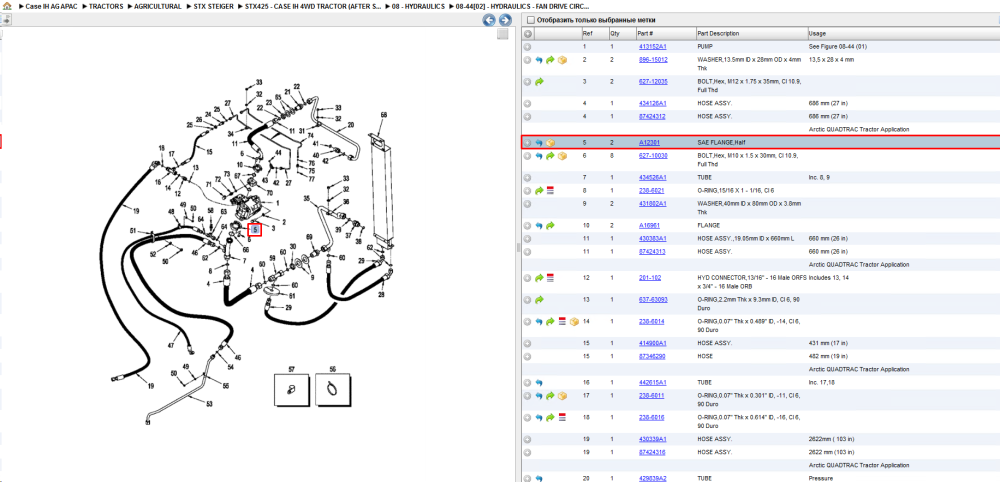Click 'Includes 13, 14' usage text
This screenshot has width=1000, height=482.
click(x=828, y=278)
